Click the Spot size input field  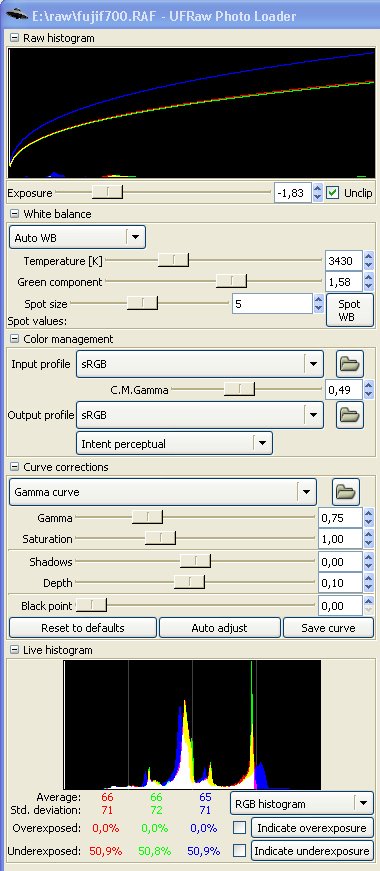pyautogui.click(x=272, y=304)
